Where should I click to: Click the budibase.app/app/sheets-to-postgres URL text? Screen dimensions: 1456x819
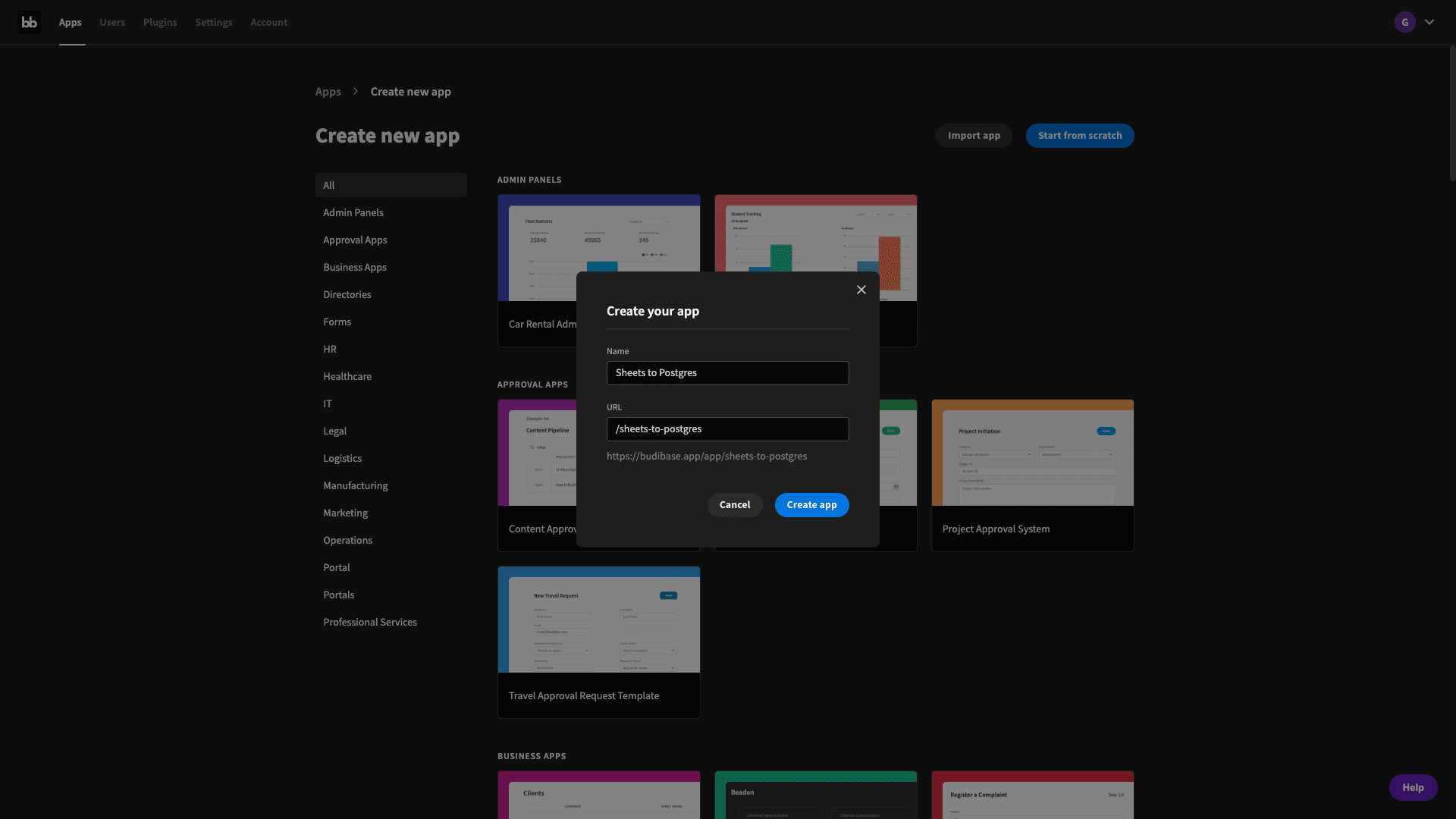click(x=706, y=457)
